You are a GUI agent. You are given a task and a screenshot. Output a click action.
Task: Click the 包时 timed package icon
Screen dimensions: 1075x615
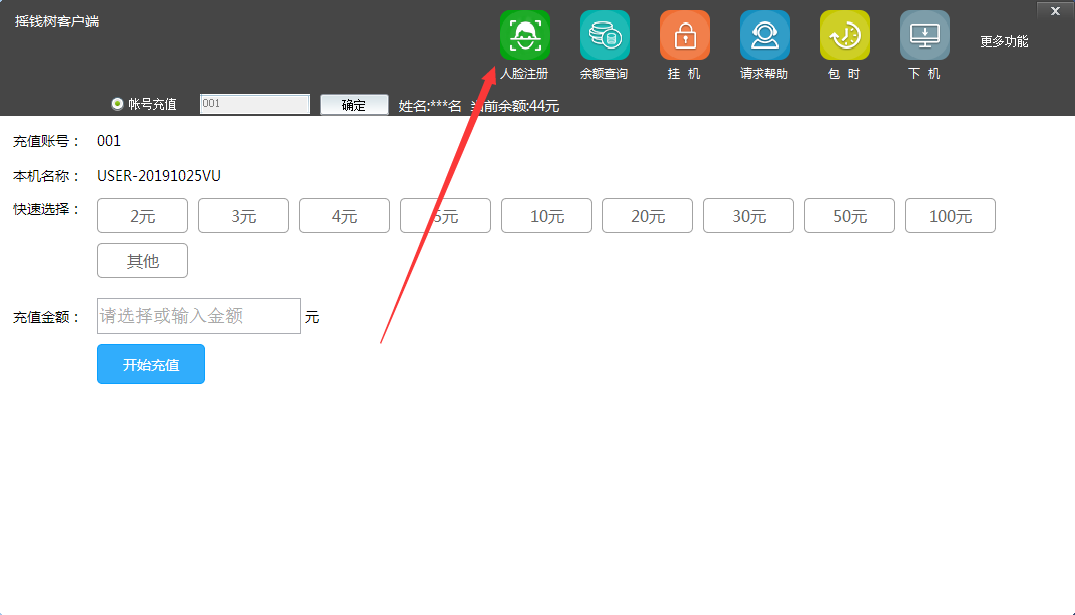pos(844,36)
